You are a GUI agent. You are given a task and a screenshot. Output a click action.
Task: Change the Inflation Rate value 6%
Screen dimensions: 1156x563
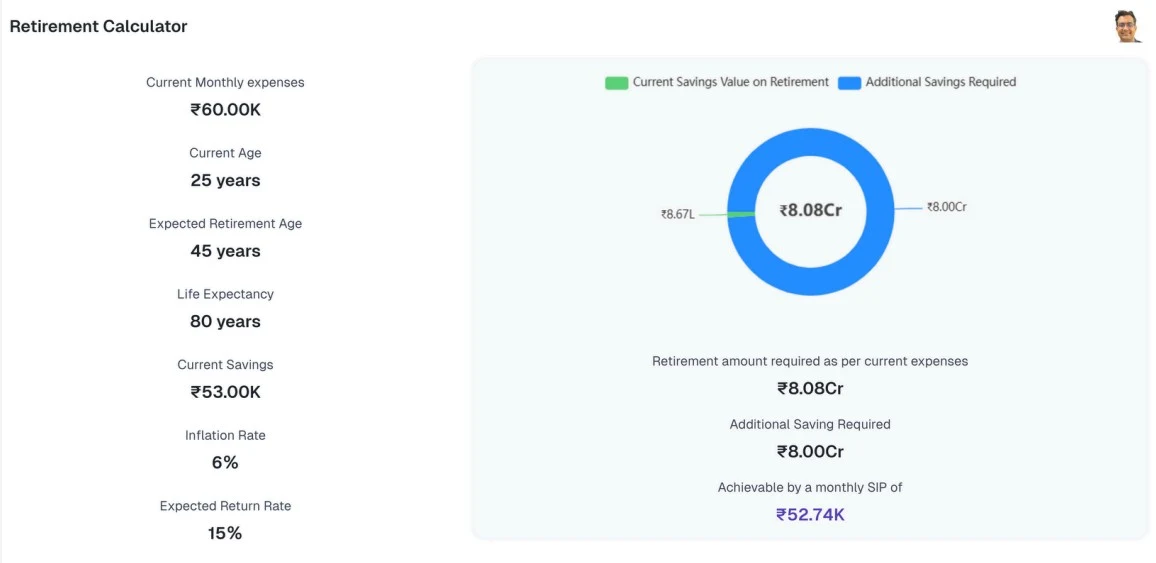coord(225,463)
